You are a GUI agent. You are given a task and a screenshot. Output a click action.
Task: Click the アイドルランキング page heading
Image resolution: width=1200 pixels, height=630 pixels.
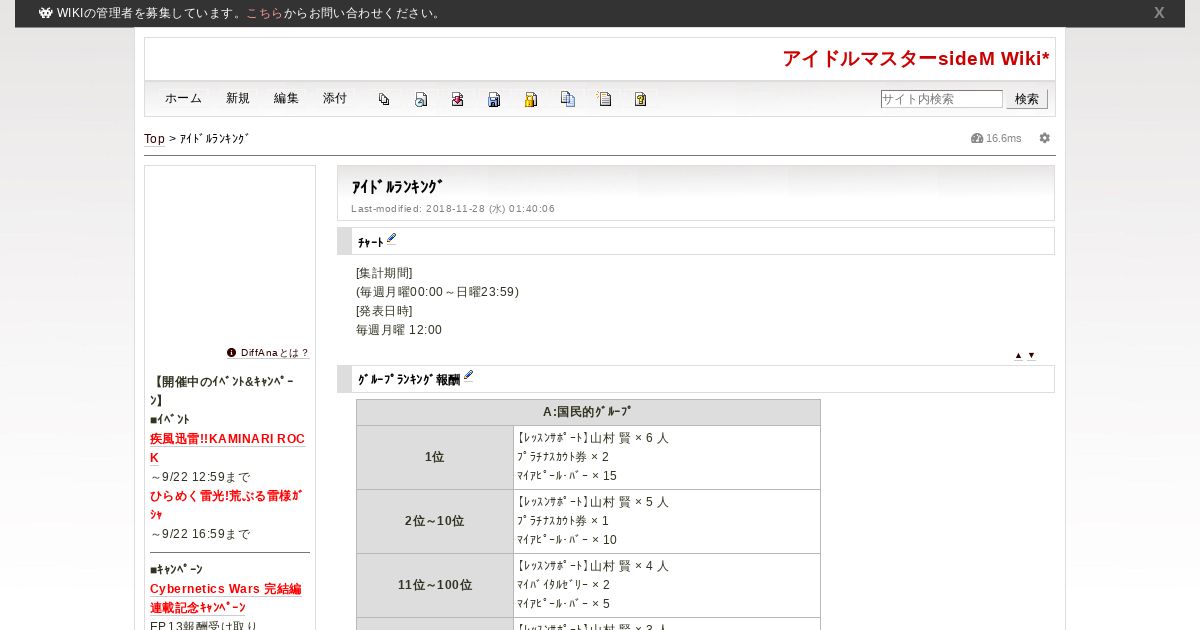[x=397, y=187]
